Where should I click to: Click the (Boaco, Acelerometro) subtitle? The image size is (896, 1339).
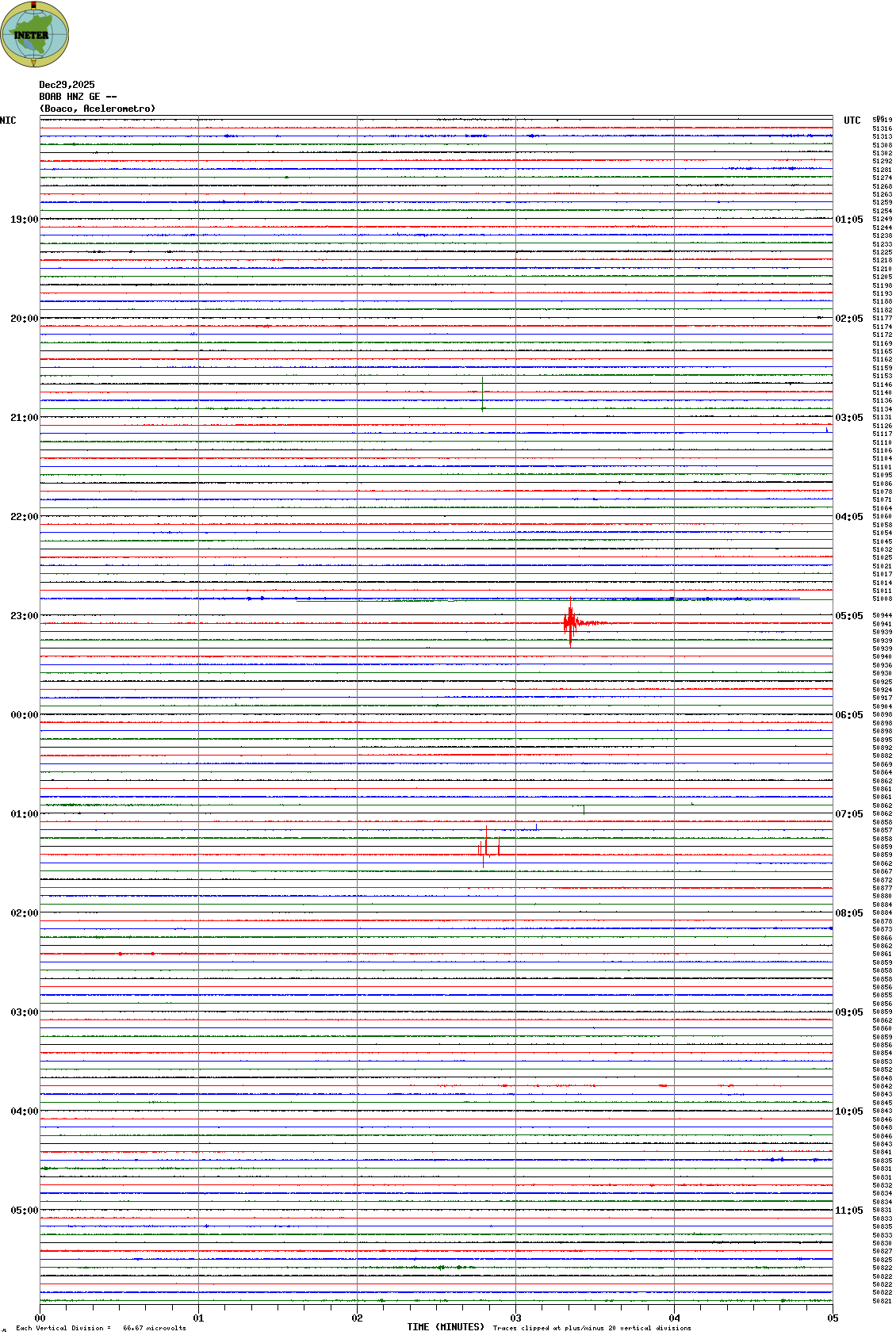98,109
